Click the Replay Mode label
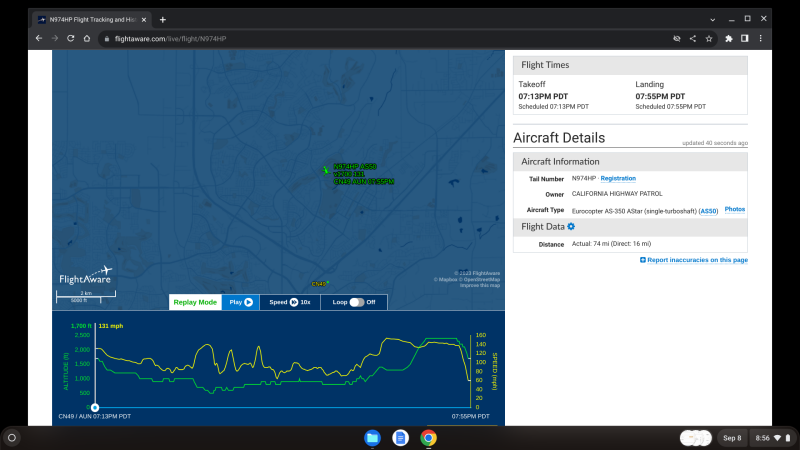 [x=195, y=302]
